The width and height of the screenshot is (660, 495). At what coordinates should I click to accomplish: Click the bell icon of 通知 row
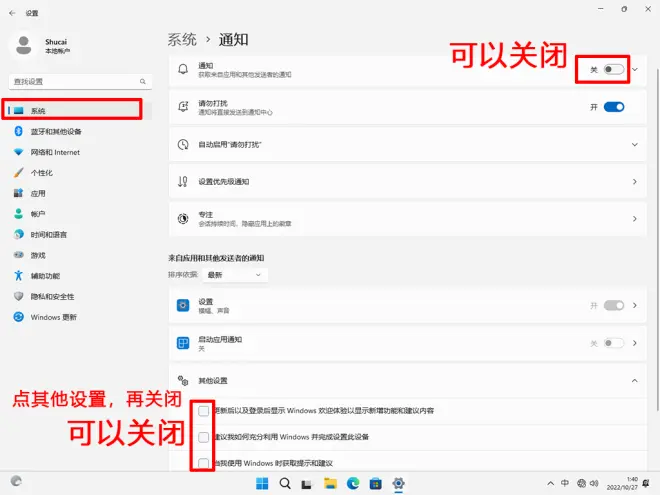coord(183,69)
